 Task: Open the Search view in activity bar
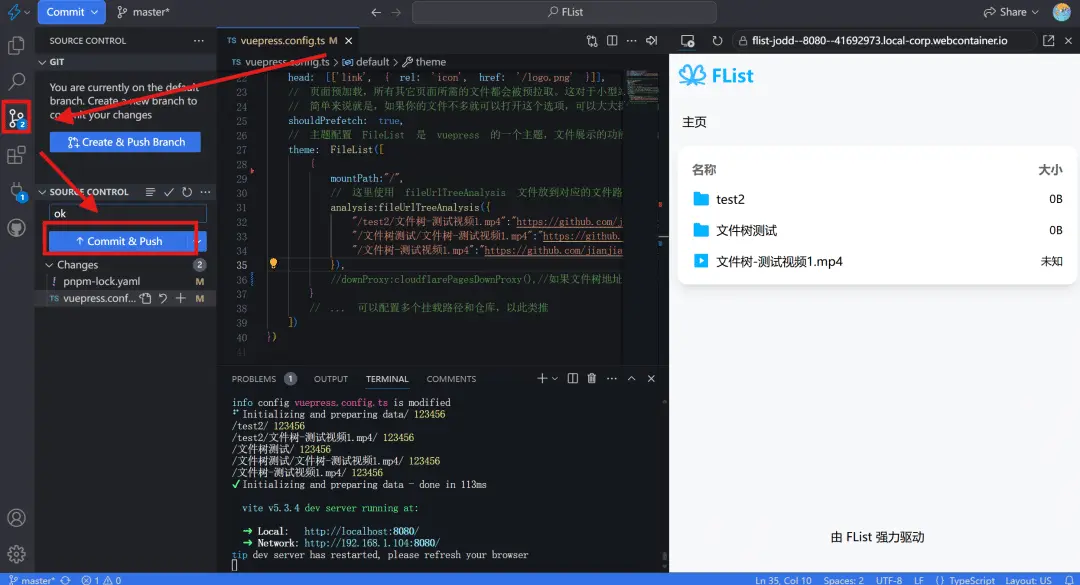[x=16, y=82]
